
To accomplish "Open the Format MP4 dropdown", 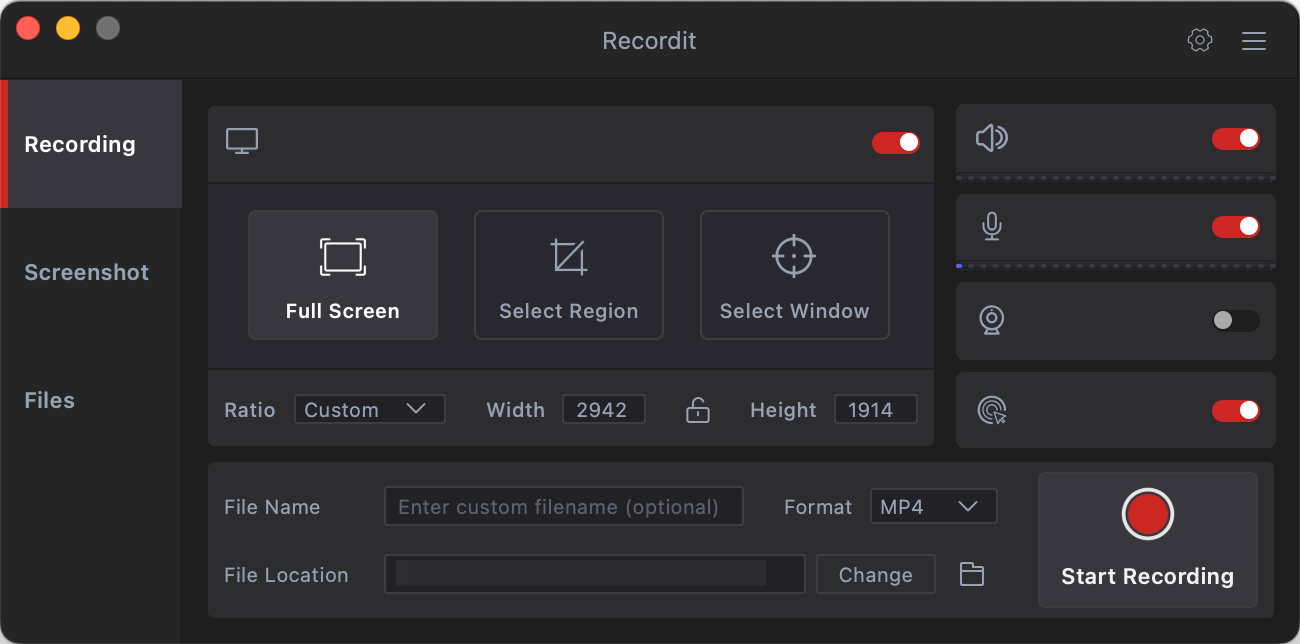I will coord(933,507).
